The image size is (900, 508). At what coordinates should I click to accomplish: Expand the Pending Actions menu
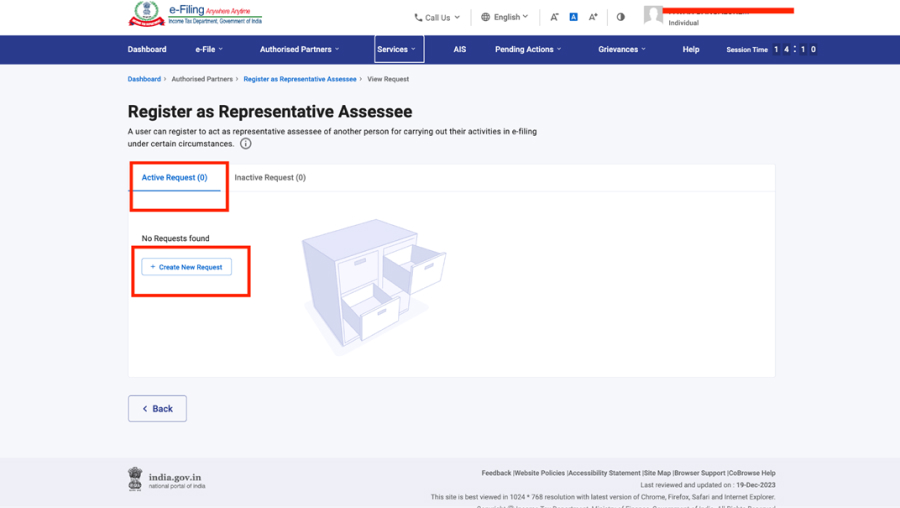point(528,49)
